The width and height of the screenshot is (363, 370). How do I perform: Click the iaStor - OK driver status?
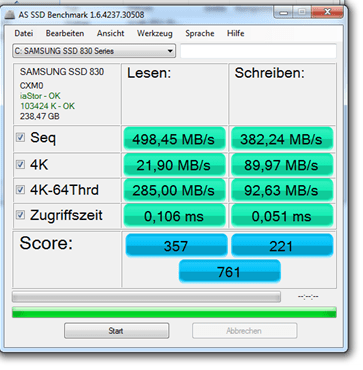click(40, 96)
